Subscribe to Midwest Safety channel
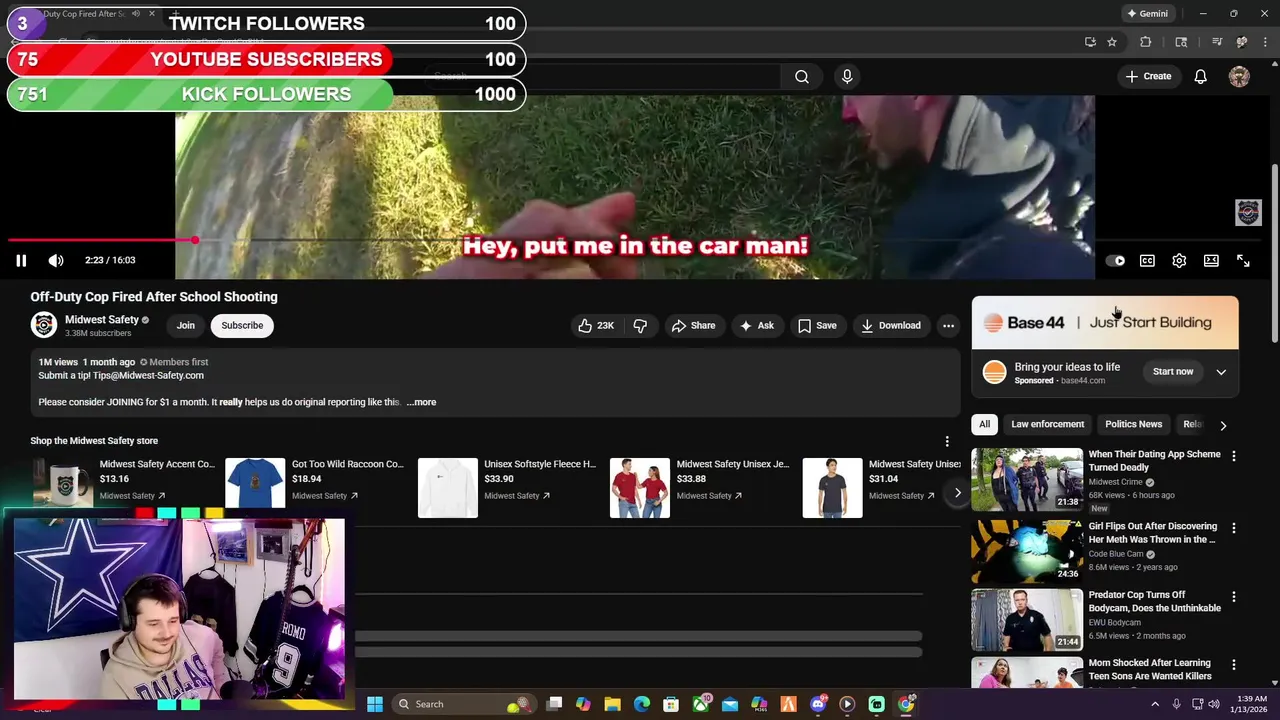This screenshot has width=1280, height=720. click(x=242, y=325)
